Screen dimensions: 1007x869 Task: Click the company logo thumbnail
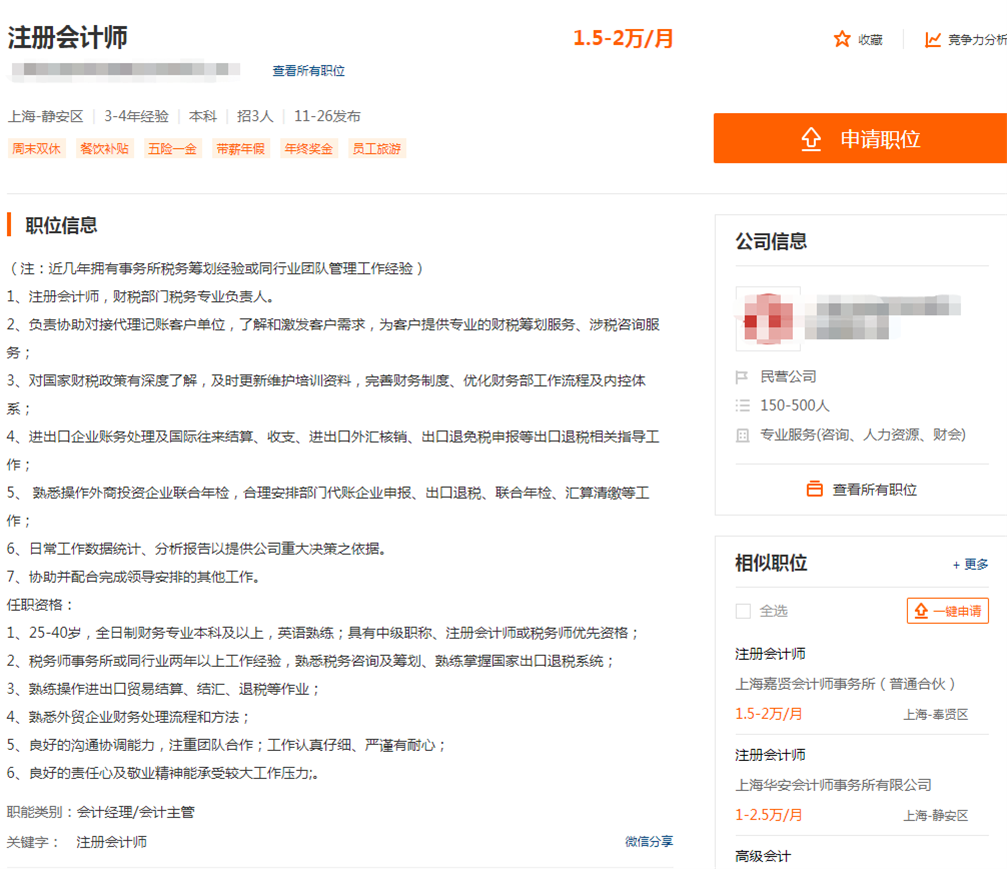768,319
